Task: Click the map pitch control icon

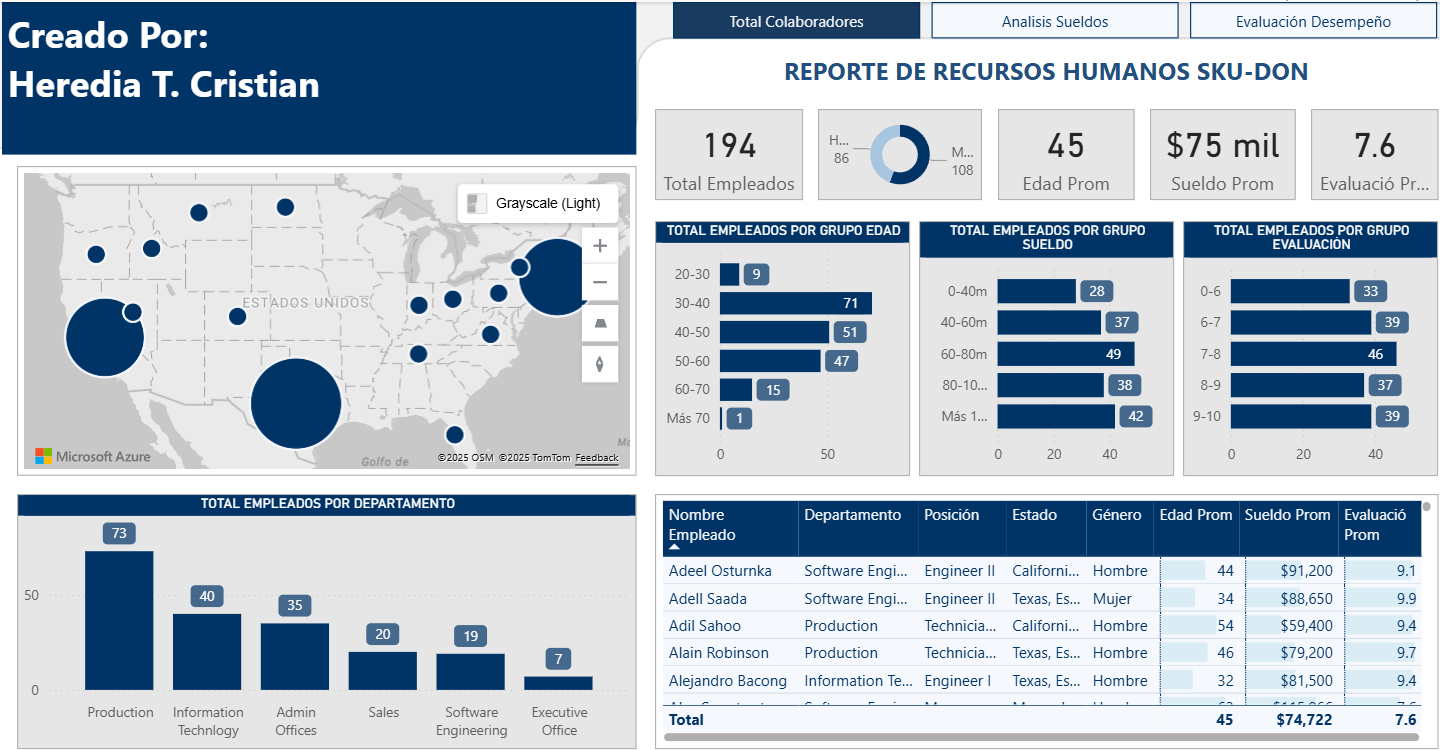Action: pyautogui.click(x=600, y=324)
